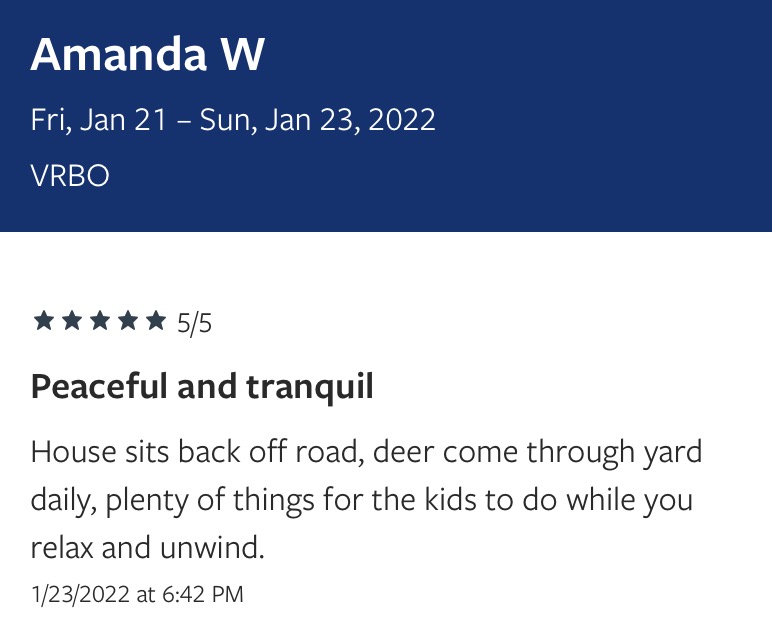Open reviewer name Amanda W
Viewport: 772px width, 632px height.
point(147,56)
